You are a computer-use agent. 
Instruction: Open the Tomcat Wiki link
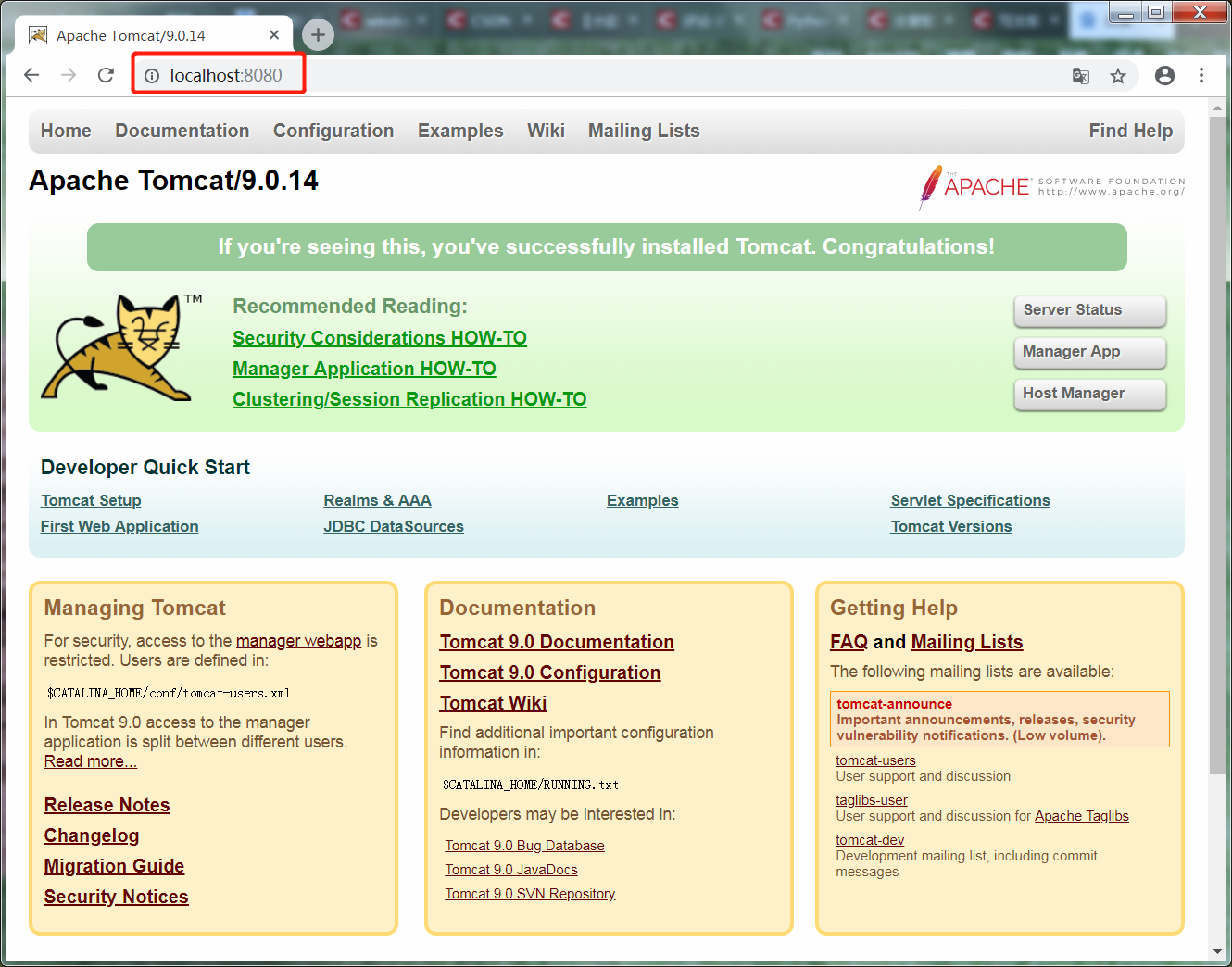493,703
